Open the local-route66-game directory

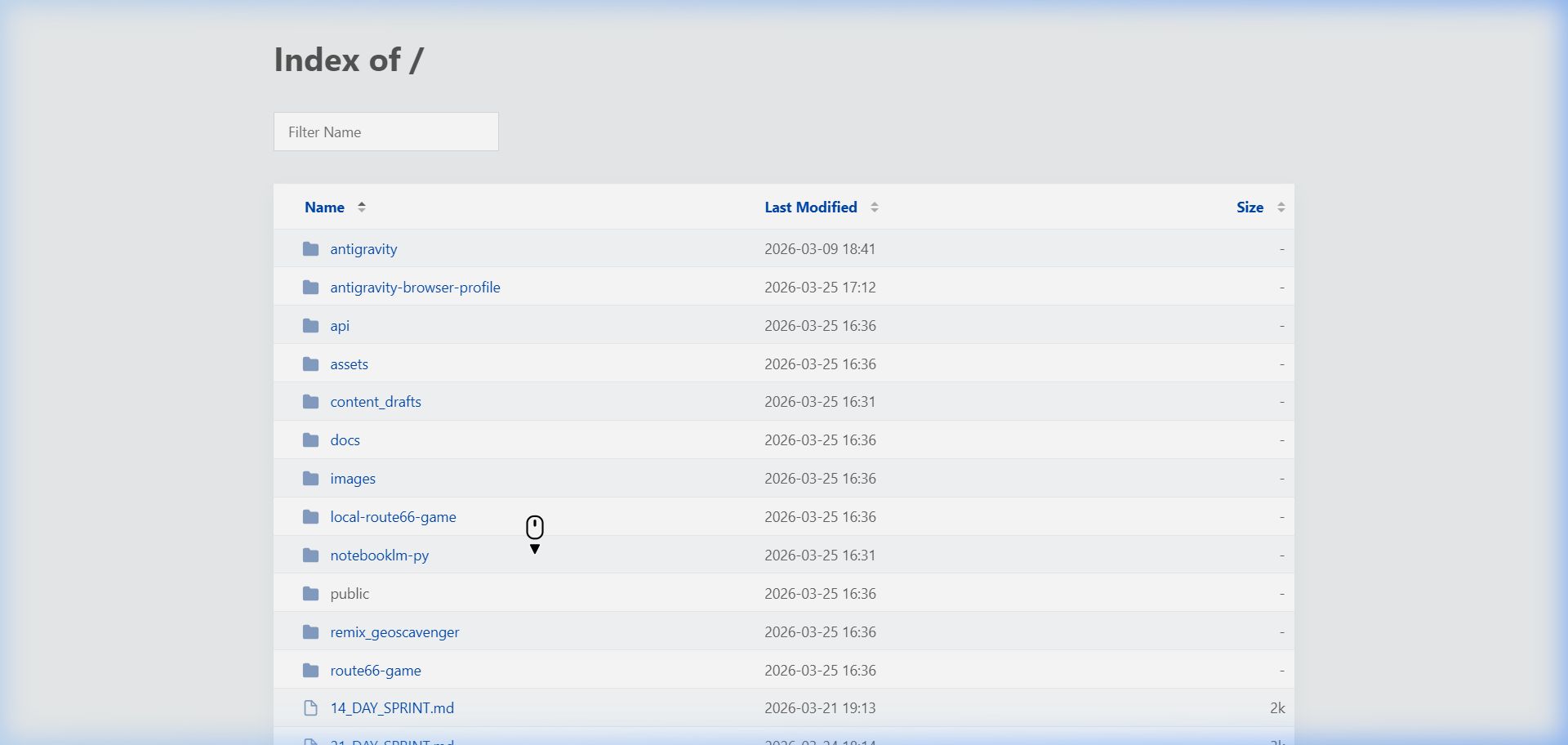tap(393, 517)
